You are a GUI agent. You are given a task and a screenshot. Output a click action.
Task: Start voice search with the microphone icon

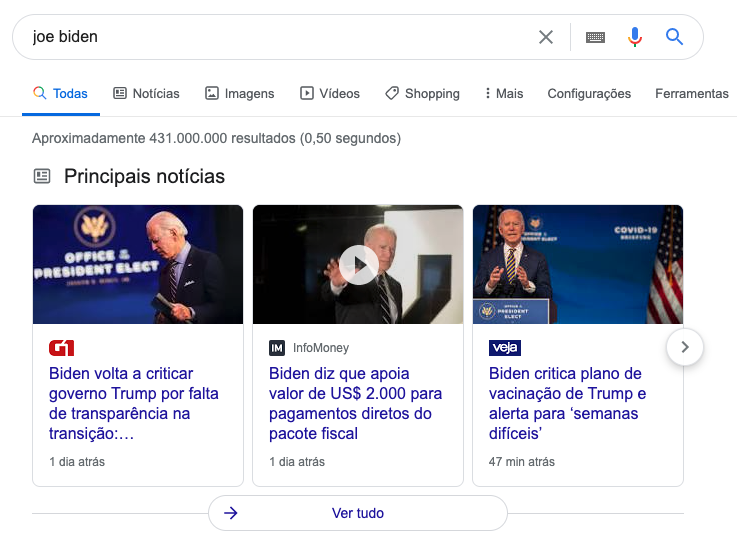pos(635,37)
